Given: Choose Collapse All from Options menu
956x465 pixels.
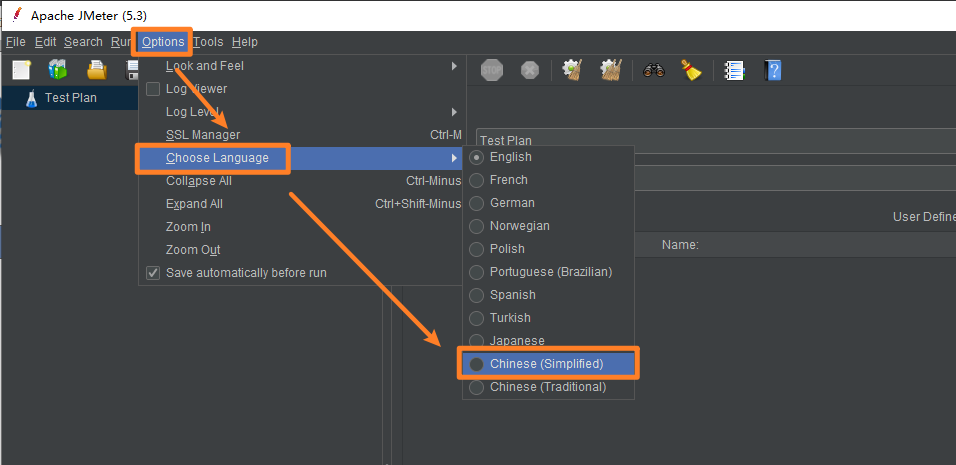Looking at the screenshot, I should click(301, 181).
